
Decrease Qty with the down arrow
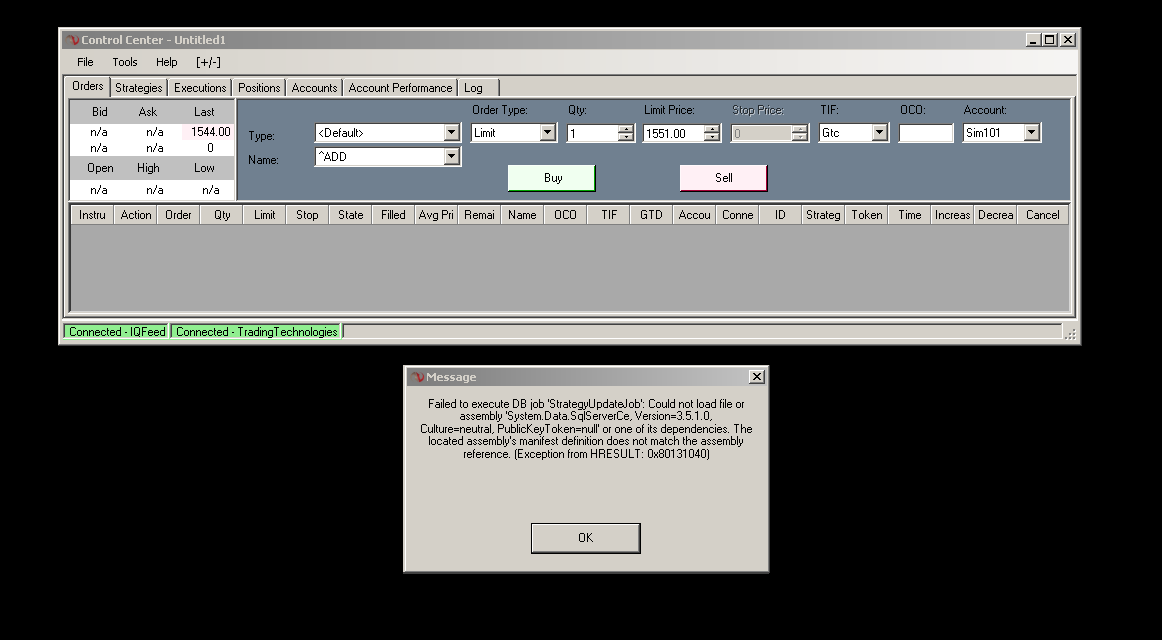[x=625, y=137]
